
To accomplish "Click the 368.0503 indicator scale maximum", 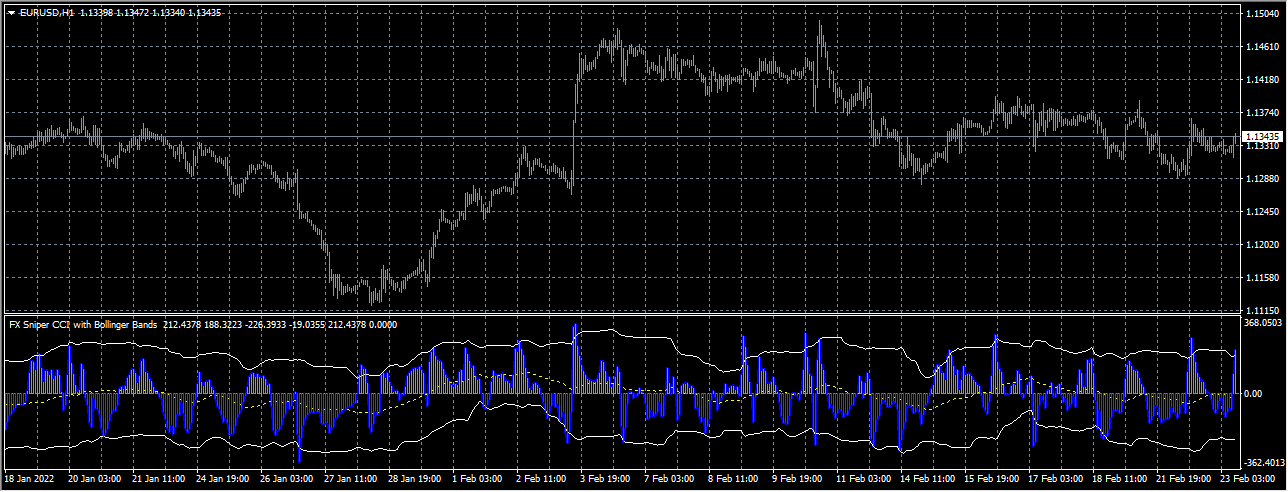I will [x=1262, y=323].
